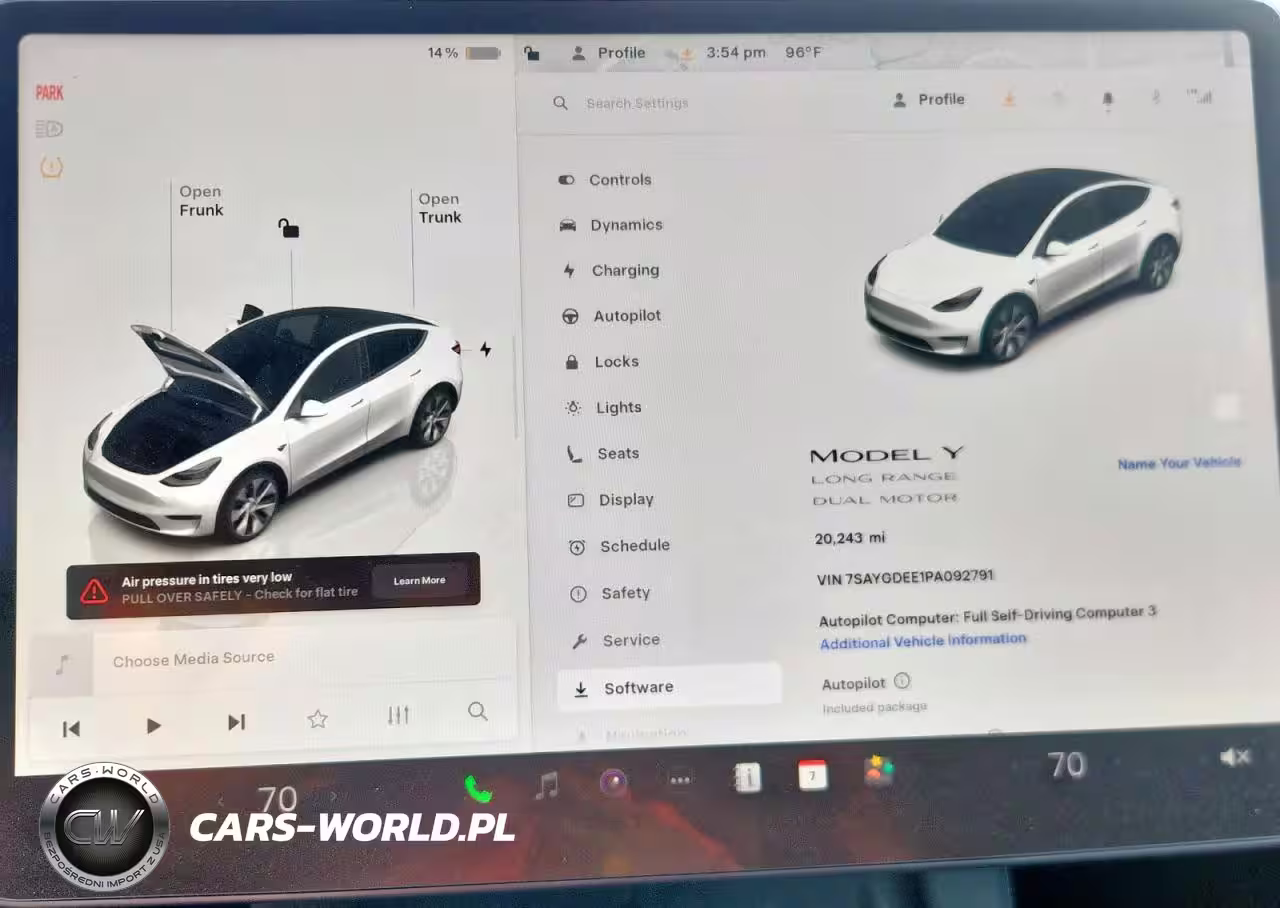Open the calendar app icon
Image resolution: width=1280 pixels, height=908 pixels.
click(x=812, y=775)
